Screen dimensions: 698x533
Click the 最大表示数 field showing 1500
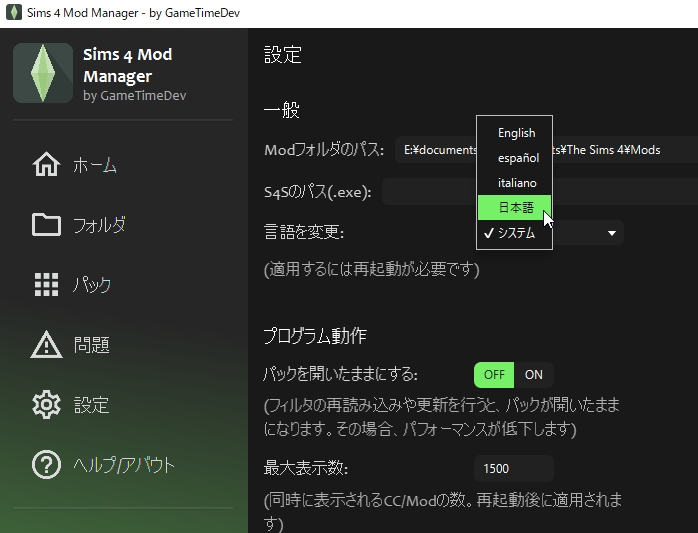(514, 468)
